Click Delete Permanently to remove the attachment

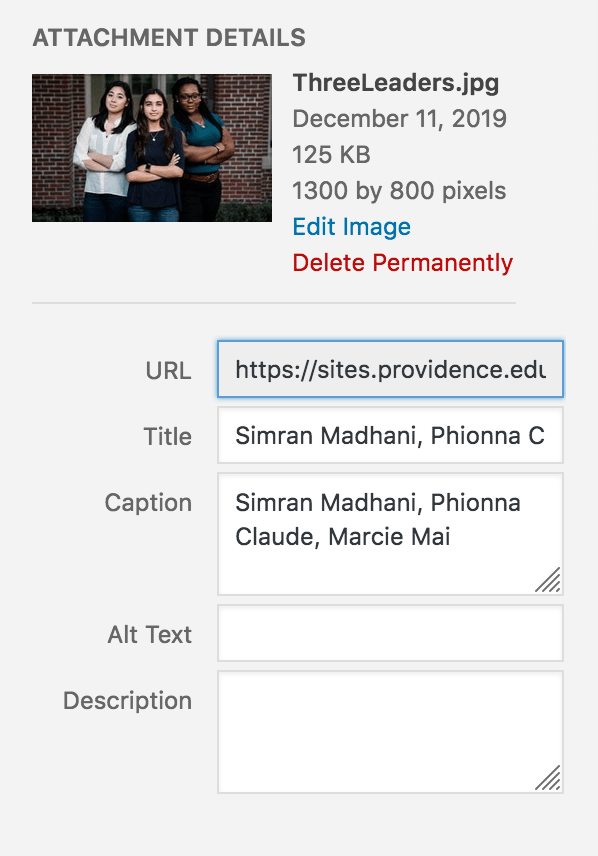click(402, 262)
